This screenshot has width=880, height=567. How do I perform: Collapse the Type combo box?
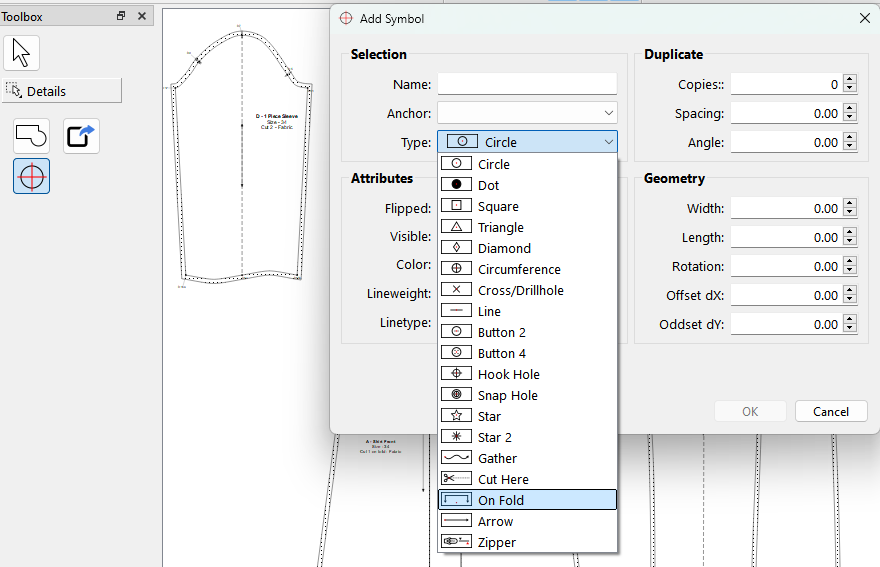[x=608, y=142]
